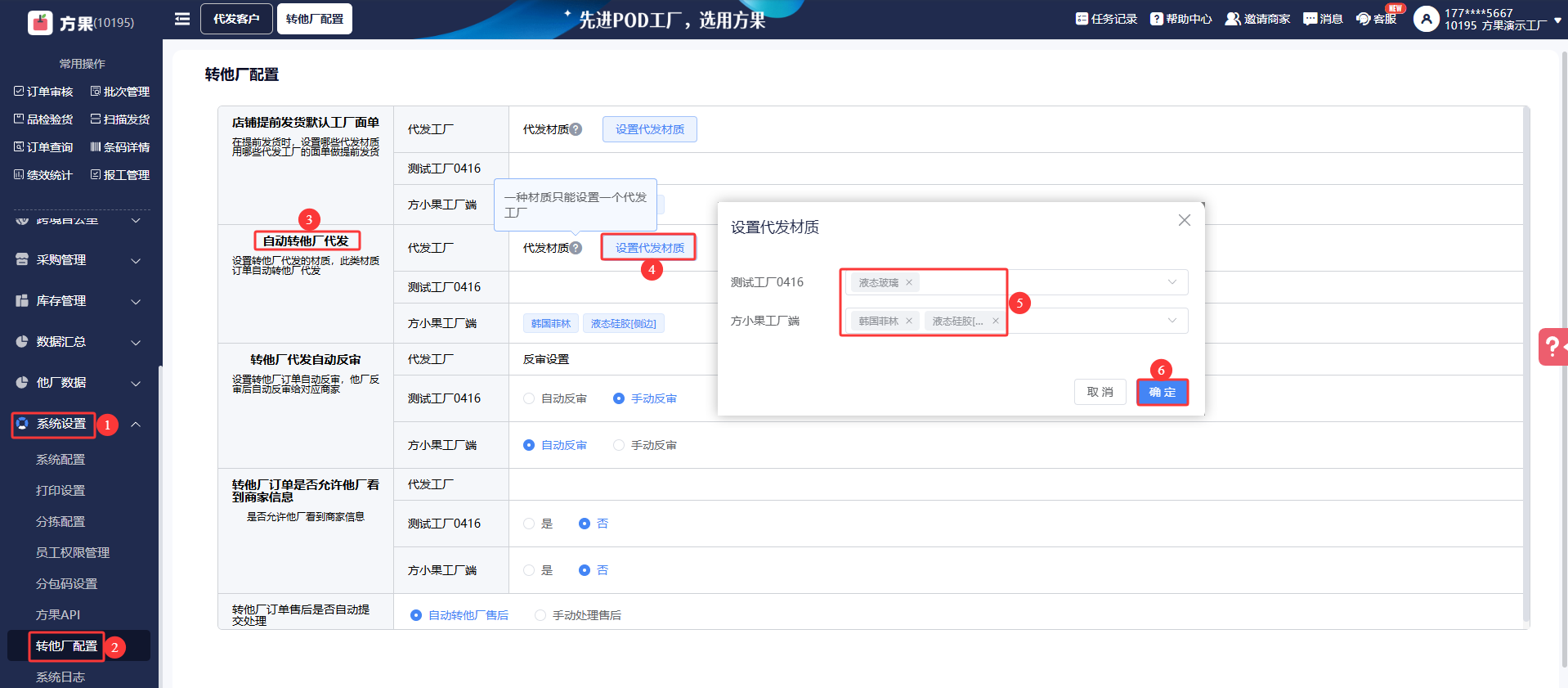This screenshot has height=688, width=1568.
Task: Expand the 测试工厂0416 material dropdown
Action: pyautogui.click(x=1172, y=282)
